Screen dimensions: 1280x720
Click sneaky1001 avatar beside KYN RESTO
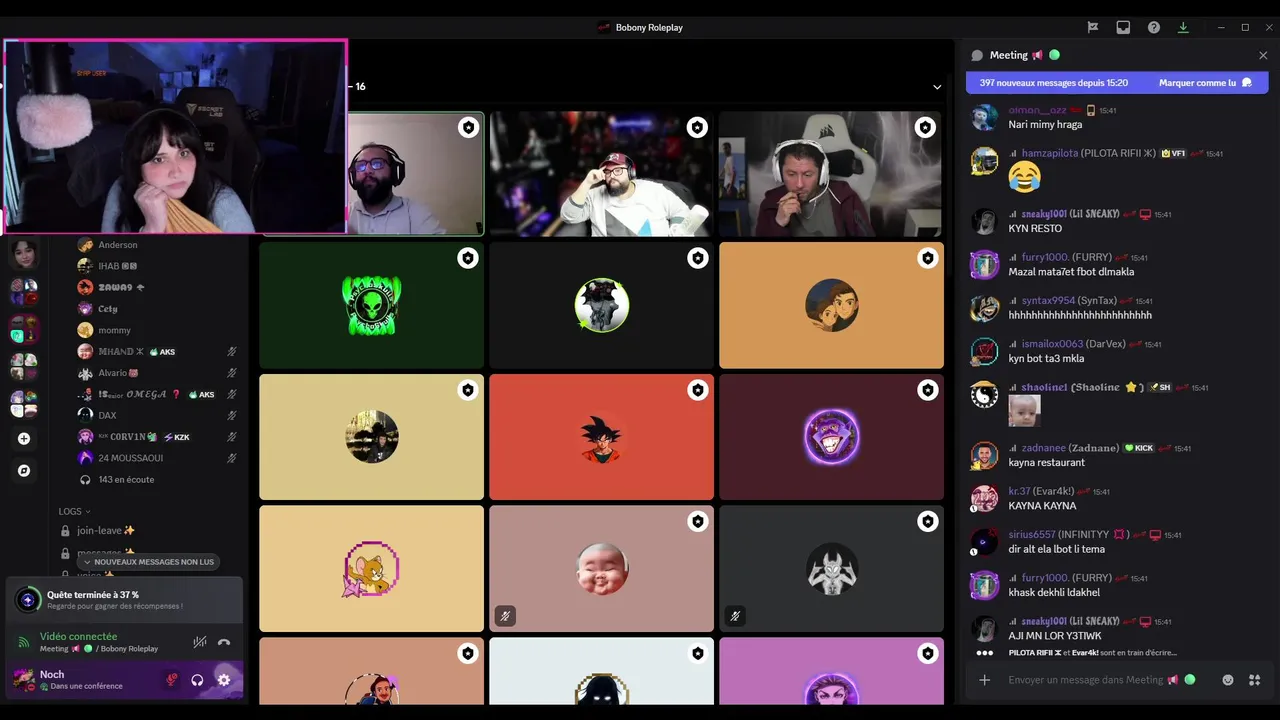(984, 221)
